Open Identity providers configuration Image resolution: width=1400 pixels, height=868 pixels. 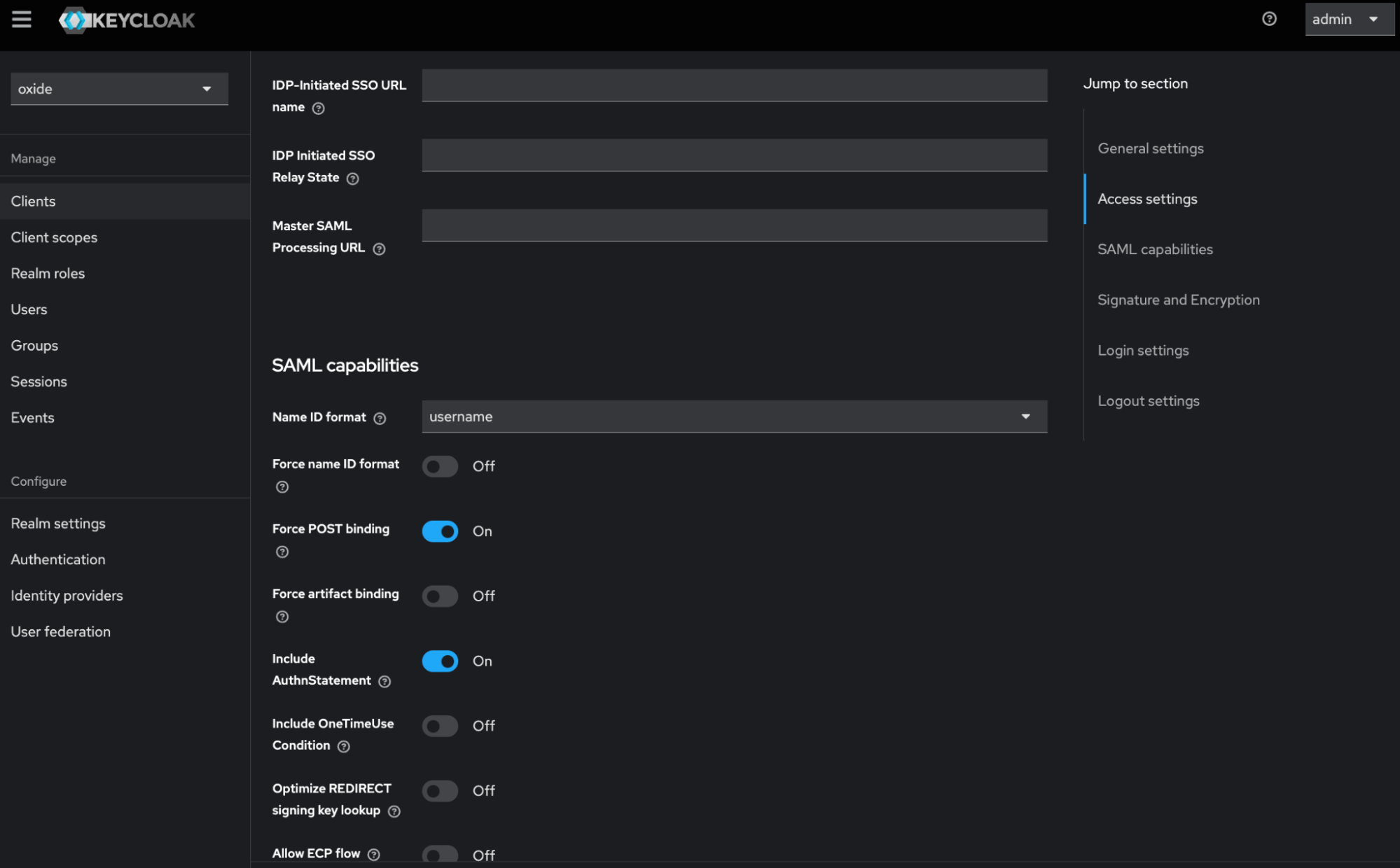pos(66,595)
